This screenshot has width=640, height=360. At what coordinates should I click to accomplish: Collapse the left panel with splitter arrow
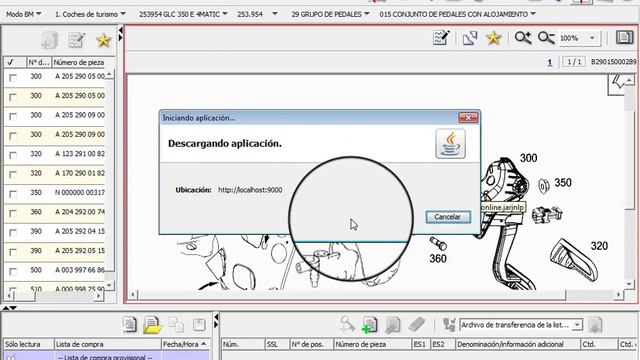(120, 30)
